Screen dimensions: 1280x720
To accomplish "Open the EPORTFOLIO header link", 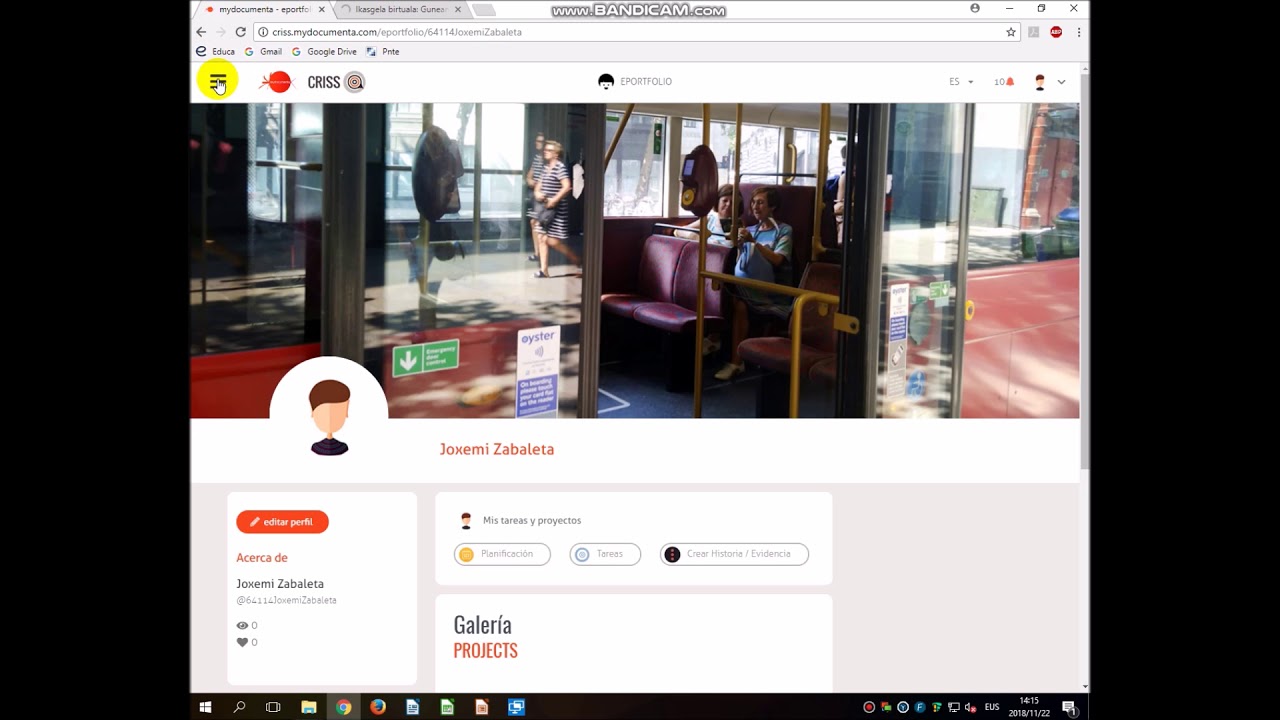I will coord(635,82).
